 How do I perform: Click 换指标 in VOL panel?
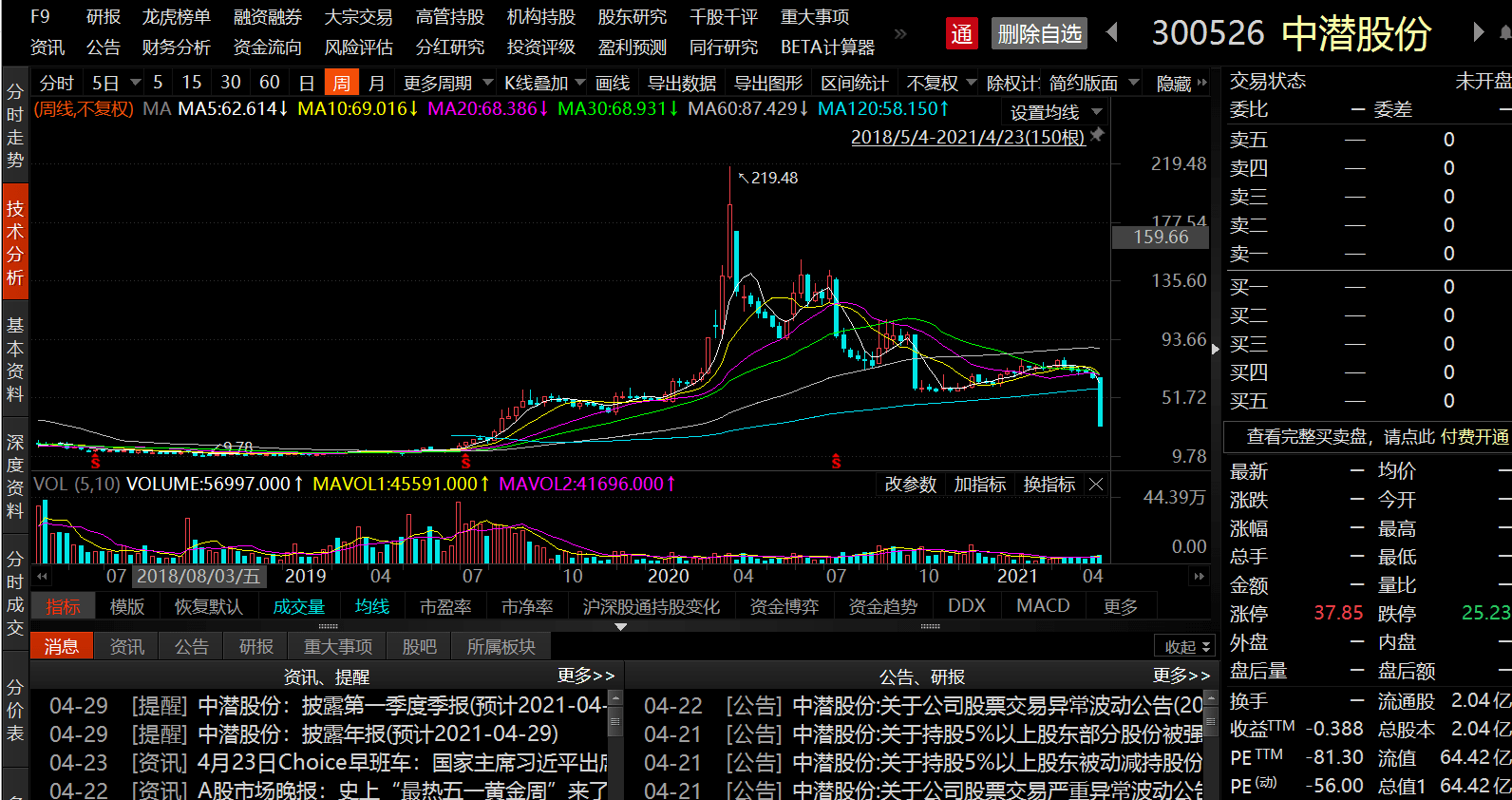(1049, 485)
